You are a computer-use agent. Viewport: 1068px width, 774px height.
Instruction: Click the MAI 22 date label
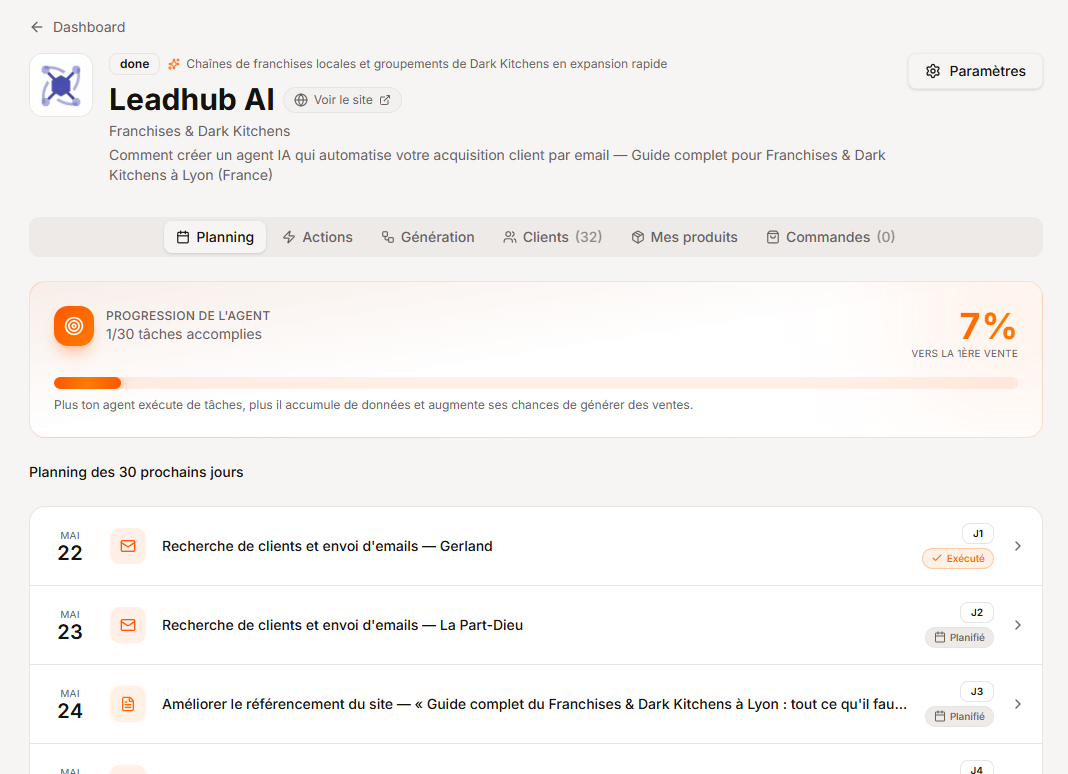pyautogui.click(x=70, y=546)
